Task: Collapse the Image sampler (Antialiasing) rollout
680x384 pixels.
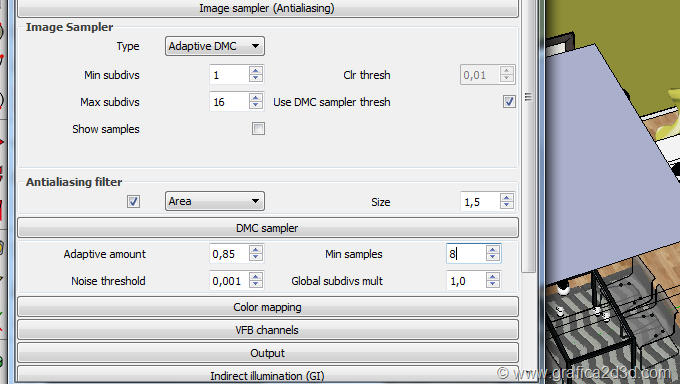Action: point(268,8)
